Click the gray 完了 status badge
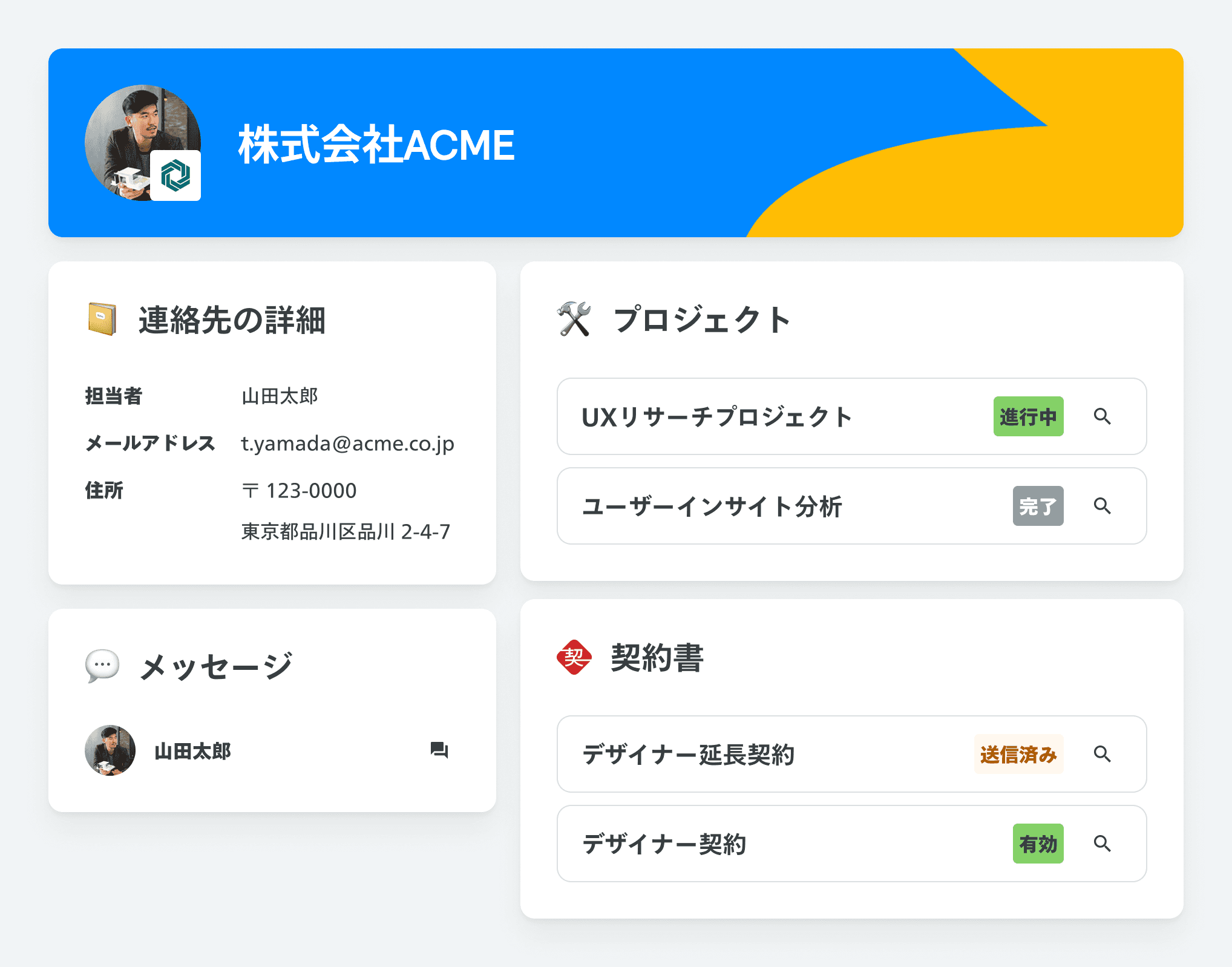The height and width of the screenshot is (967, 1232). pyautogui.click(x=1038, y=506)
